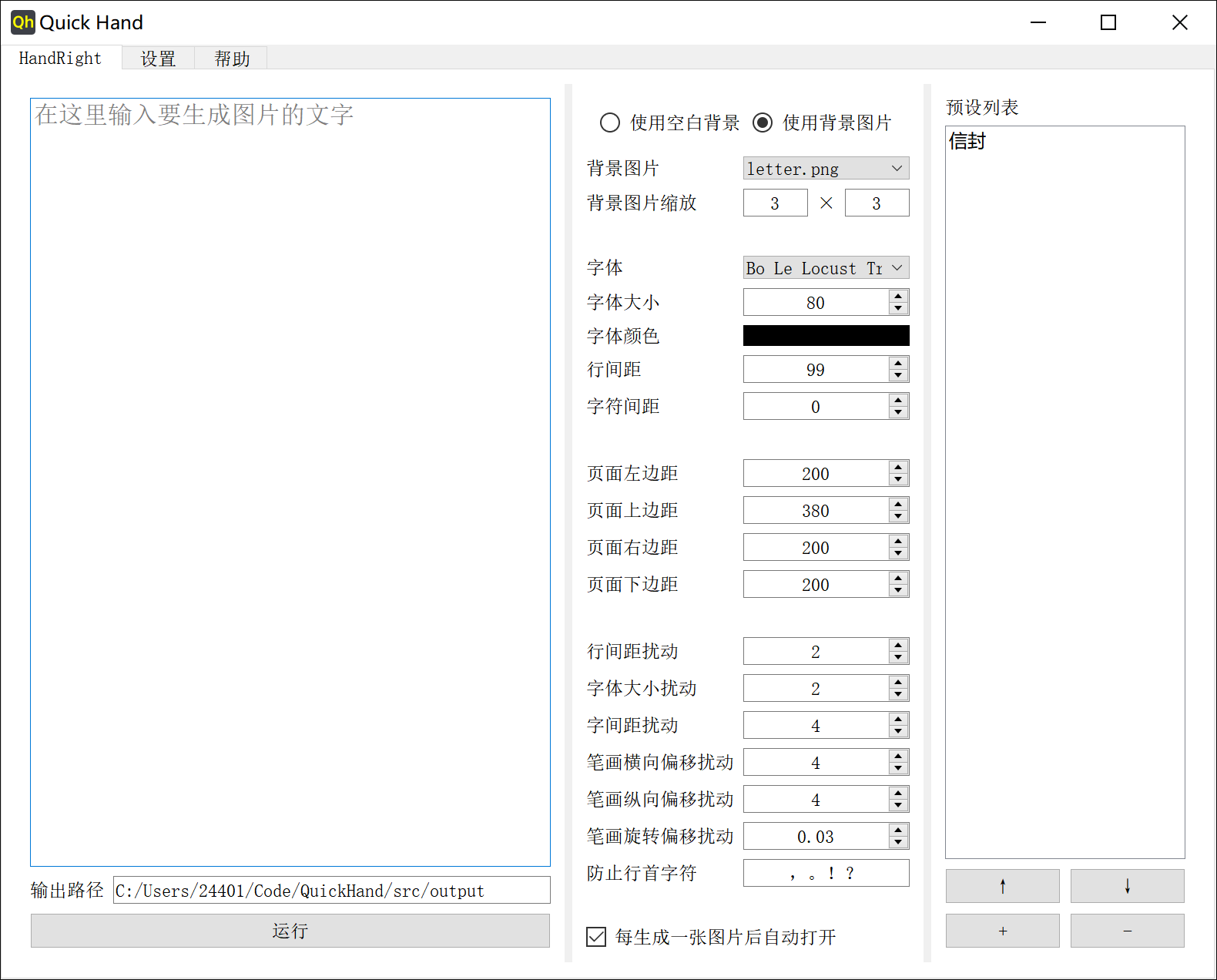1217x980 pixels.
Task: Click the background scale width field
Action: tap(776, 203)
